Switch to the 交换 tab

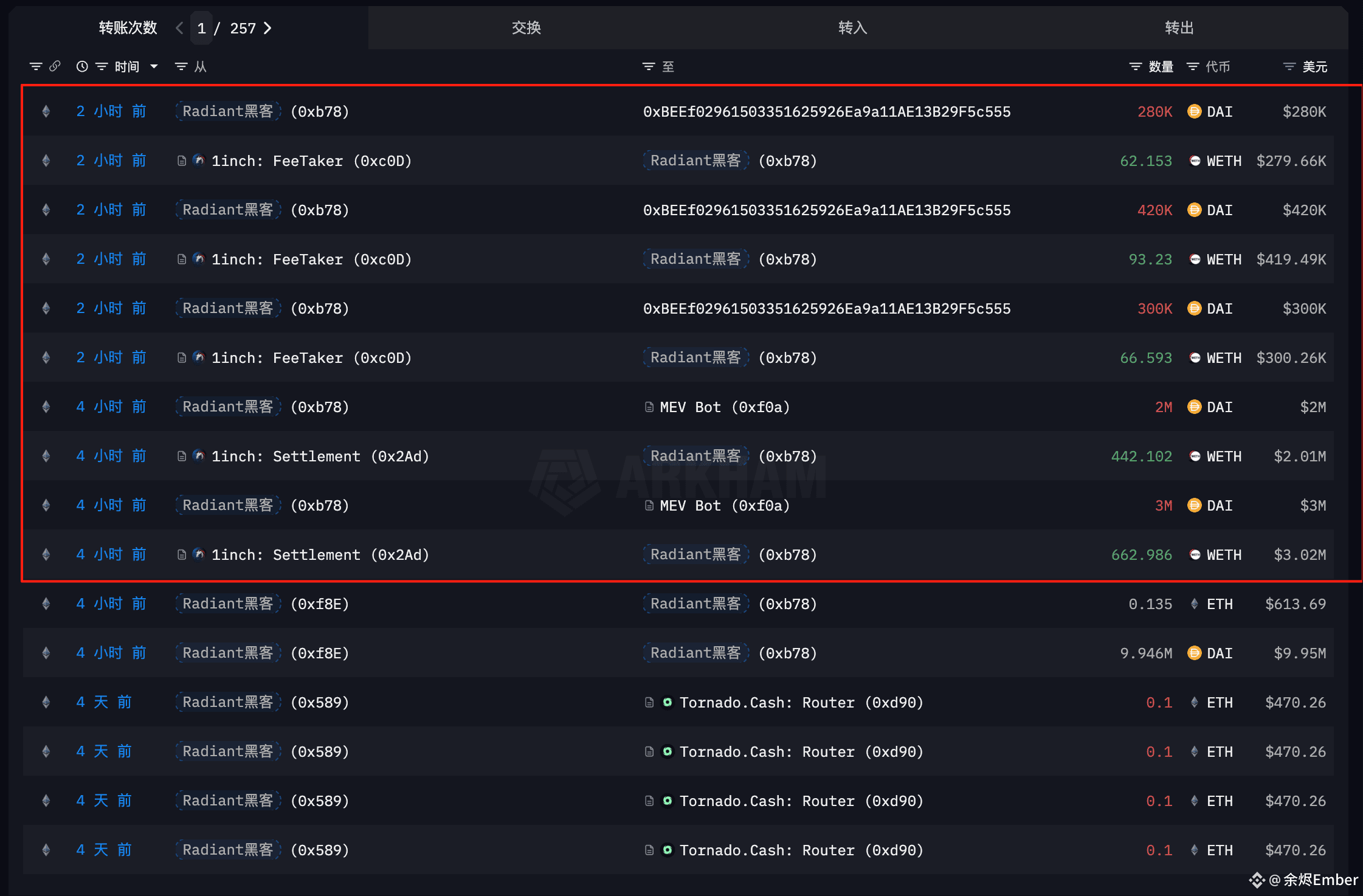point(526,27)
